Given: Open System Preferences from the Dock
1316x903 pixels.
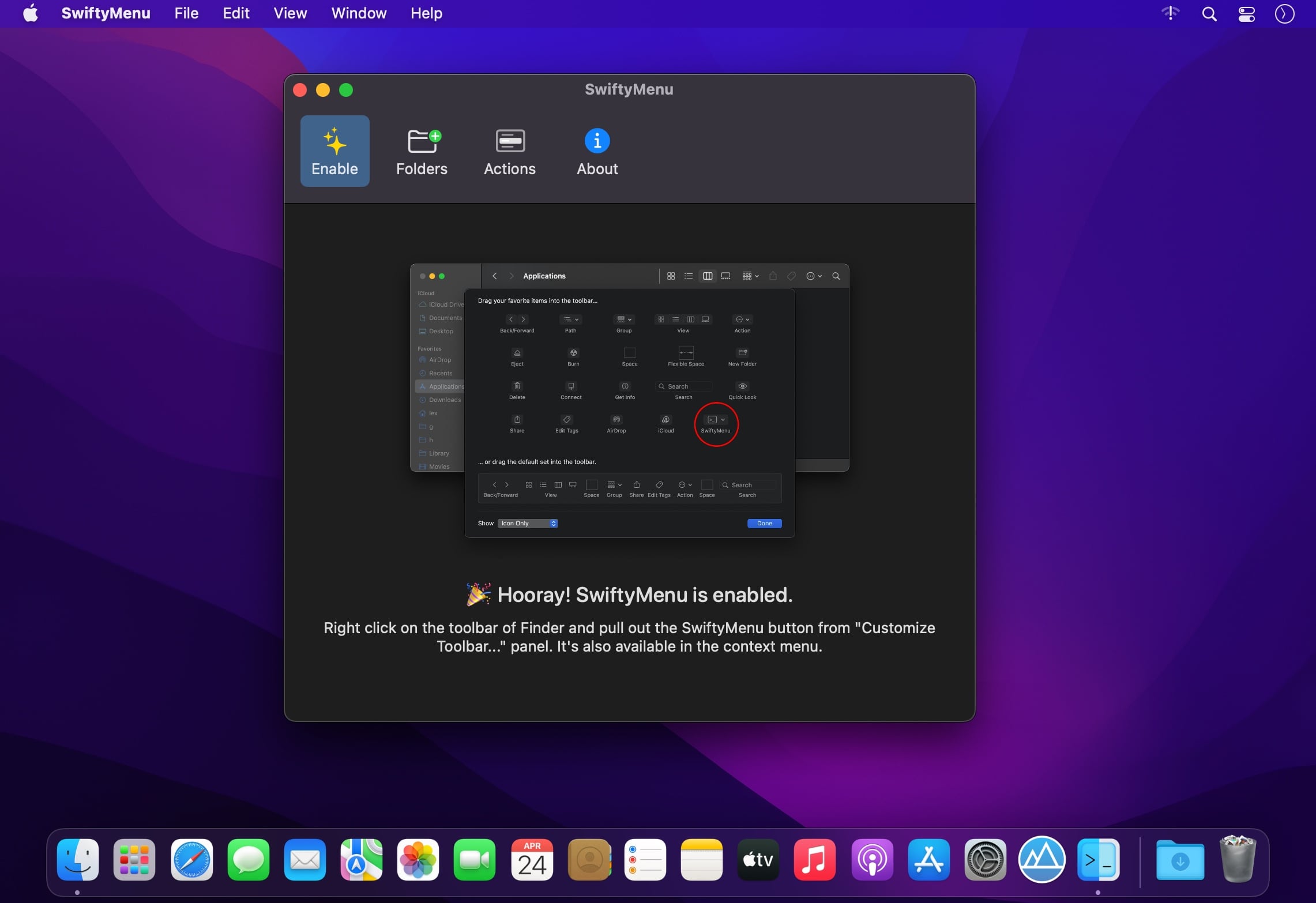Looking at the screenshot, I should coord(985,860).
